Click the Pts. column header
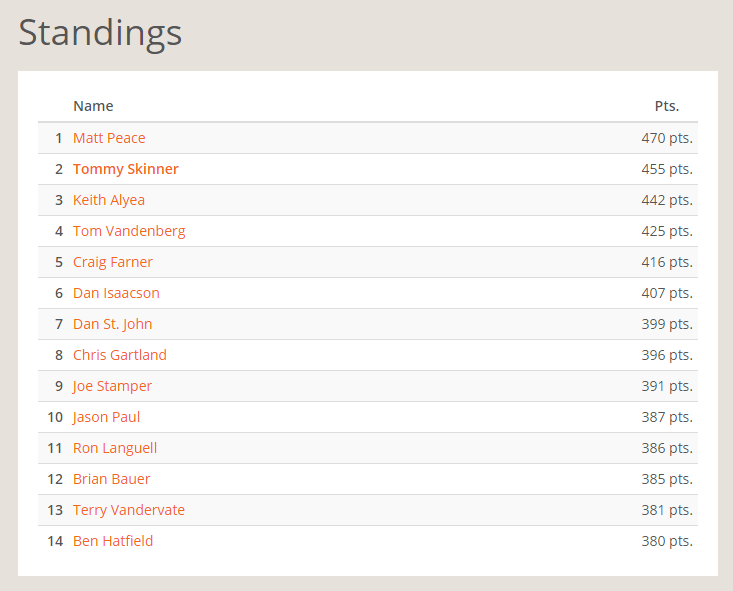733x591 pixels. (x=667, y=106)
